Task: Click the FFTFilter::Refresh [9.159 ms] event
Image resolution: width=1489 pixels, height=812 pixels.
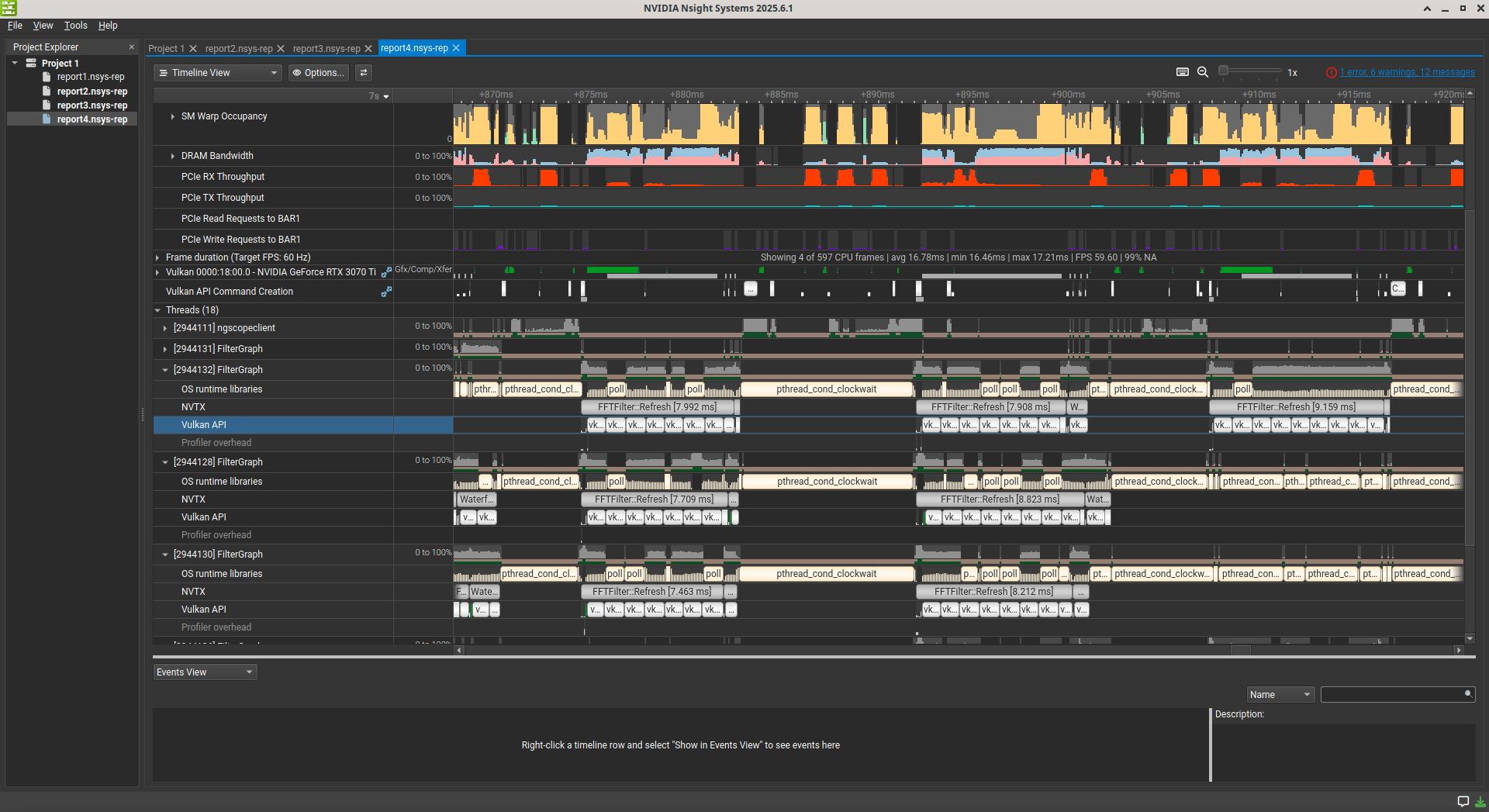Action: point(1297,407)
